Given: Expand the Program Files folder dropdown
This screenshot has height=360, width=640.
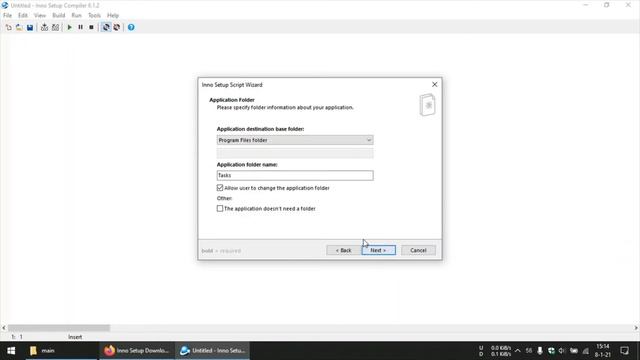Looking at the screenshot, I should point(295,140).
